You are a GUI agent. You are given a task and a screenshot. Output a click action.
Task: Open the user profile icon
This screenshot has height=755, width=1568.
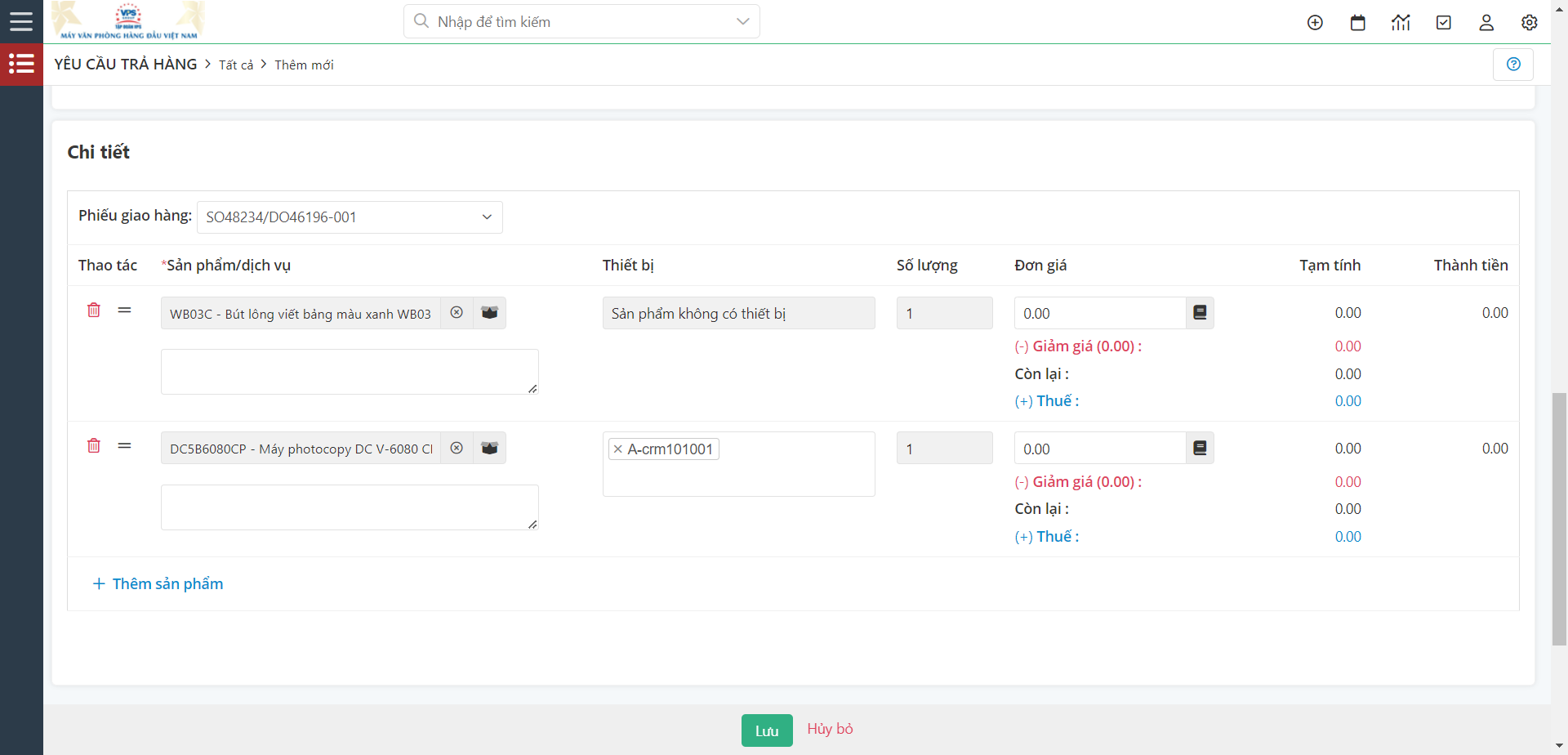pyautogui.click(x=1486, y=23)
